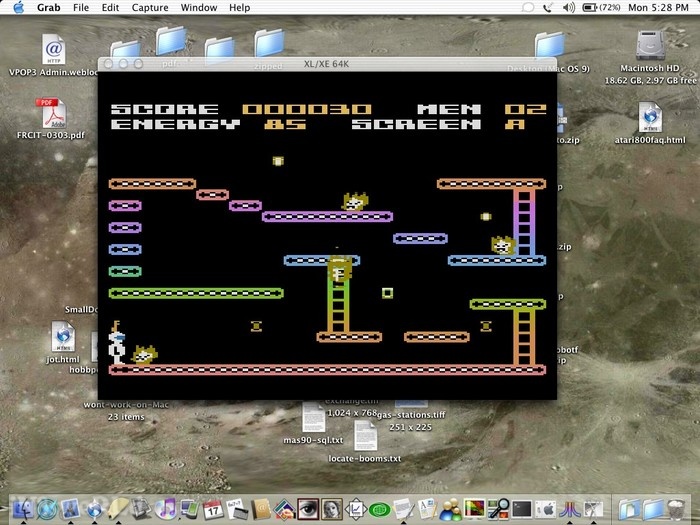The image size is (700, 525).
Task: Open iTunes from the Dock
Action: (x=166, y=508)
